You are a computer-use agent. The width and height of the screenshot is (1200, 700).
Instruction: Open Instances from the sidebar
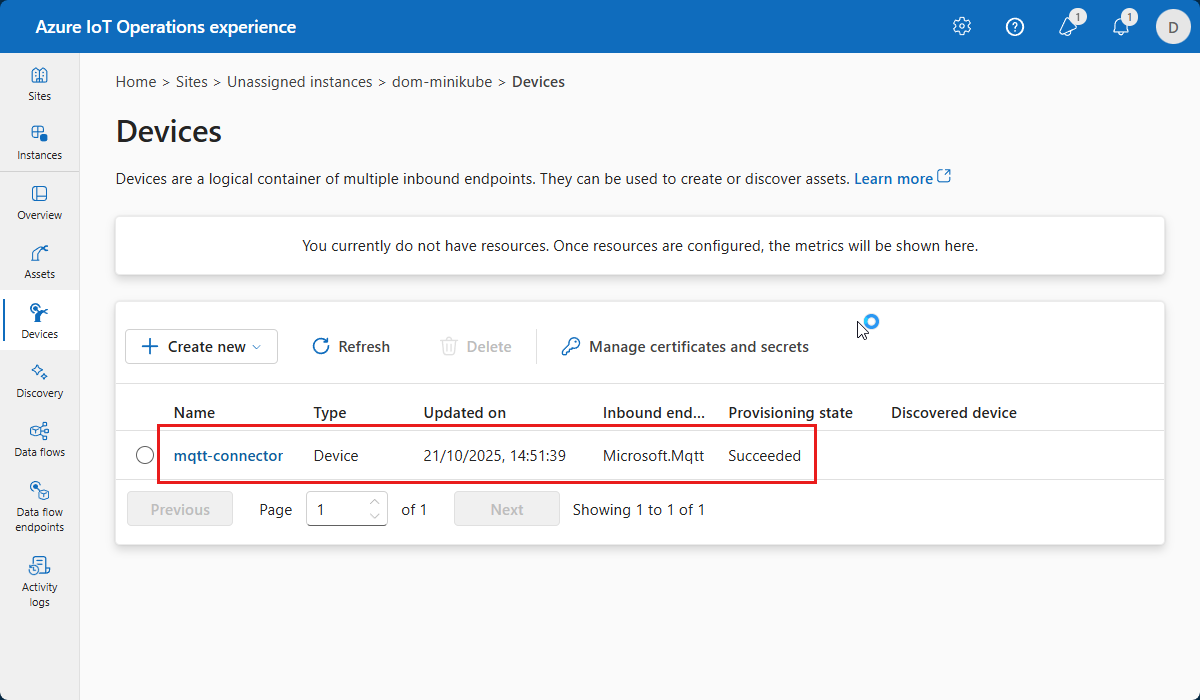pos(39,143)
